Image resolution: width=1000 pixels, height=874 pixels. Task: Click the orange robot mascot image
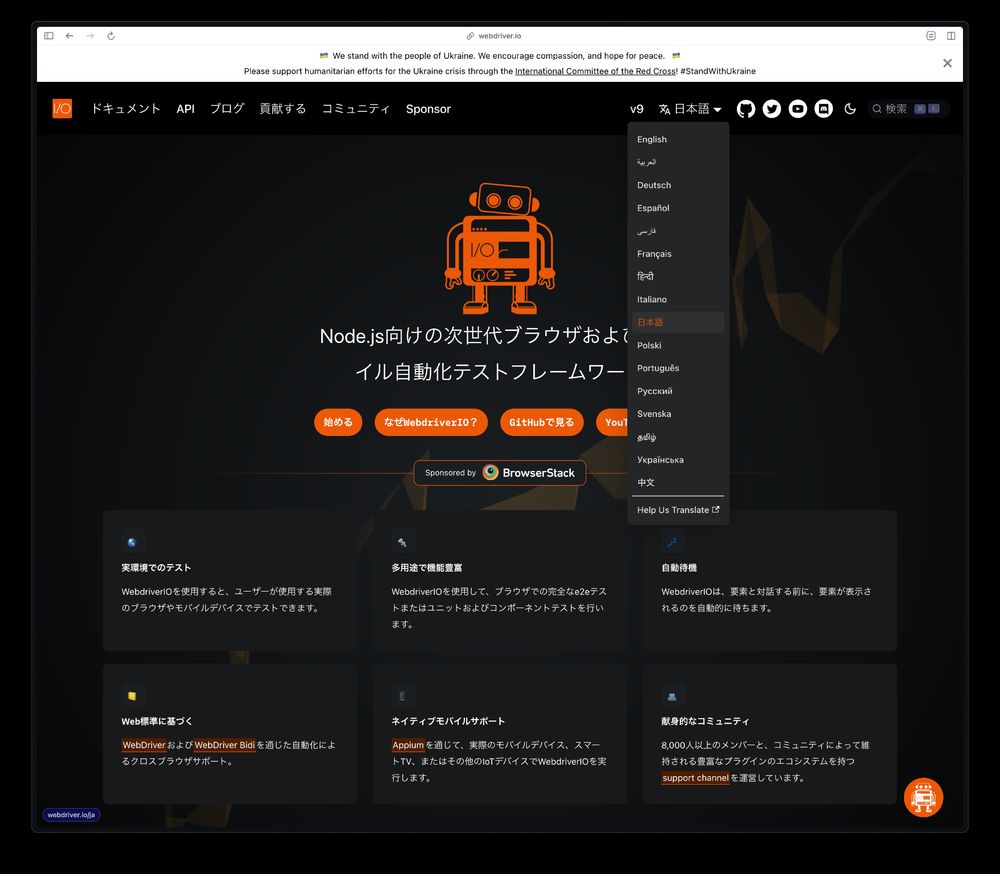point(500,248)
